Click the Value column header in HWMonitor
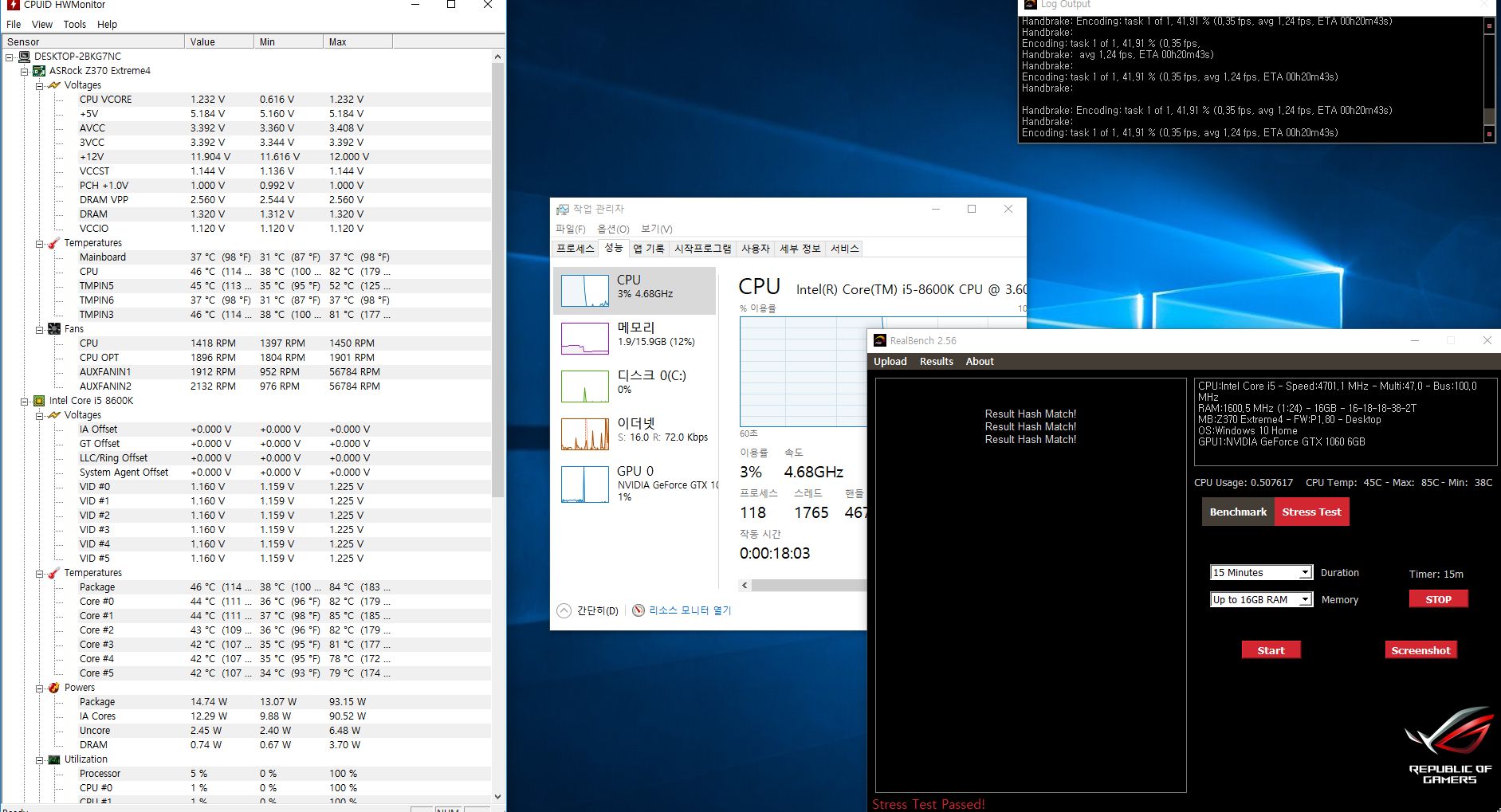 click(x=219, y=41)
